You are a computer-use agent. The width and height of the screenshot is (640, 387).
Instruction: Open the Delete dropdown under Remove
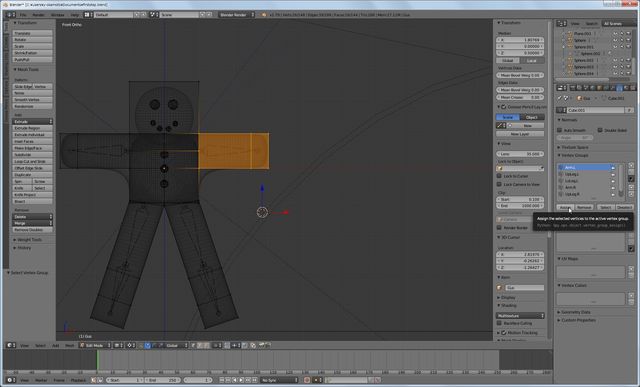point(33,217)
